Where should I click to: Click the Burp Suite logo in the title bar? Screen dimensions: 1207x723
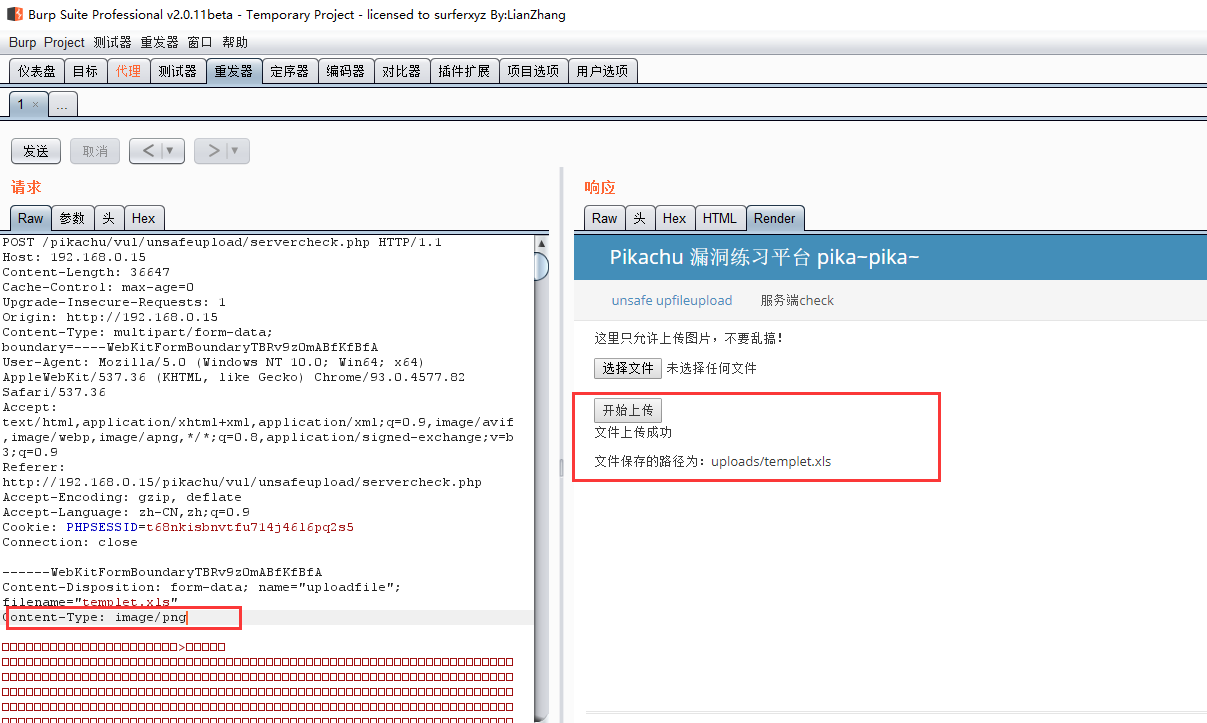[x=15, y=14]
